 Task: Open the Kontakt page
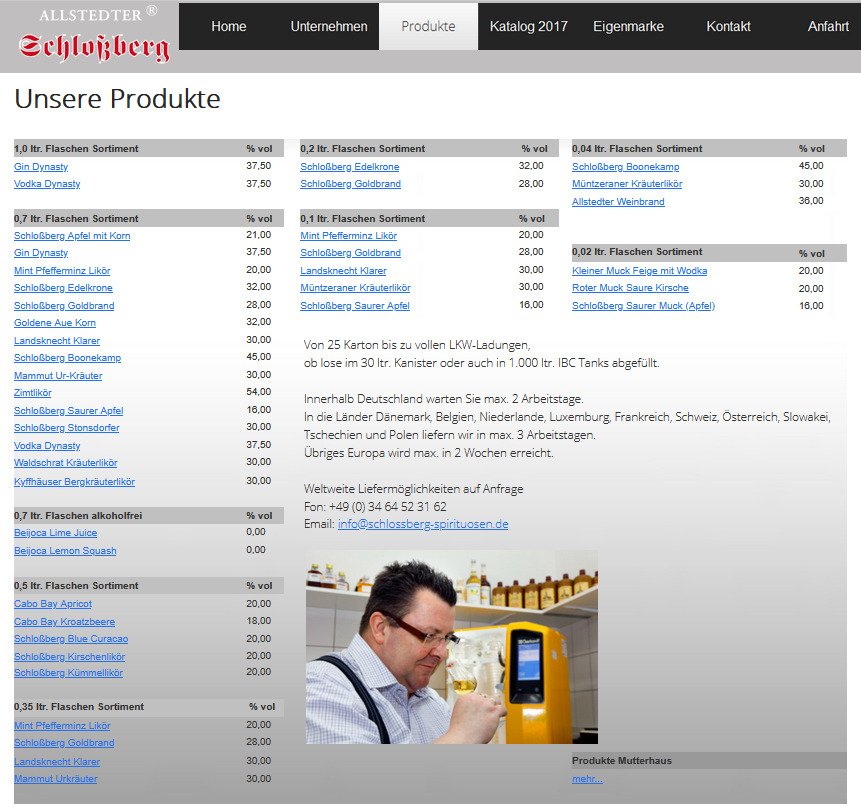coord(728,26)
